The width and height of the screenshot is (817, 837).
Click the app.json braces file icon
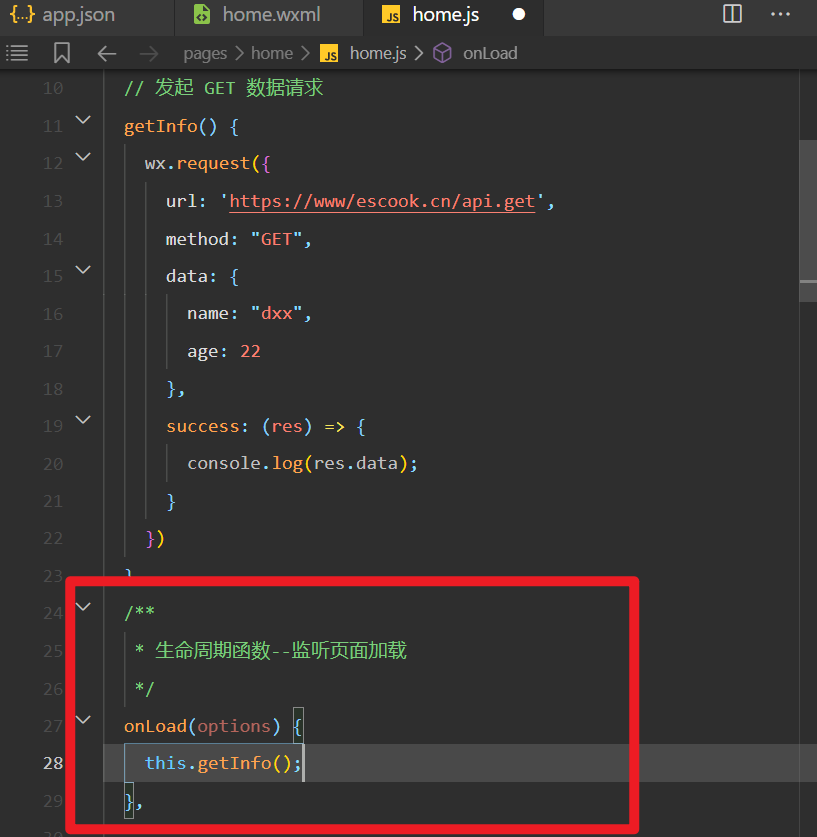point(22,14)
